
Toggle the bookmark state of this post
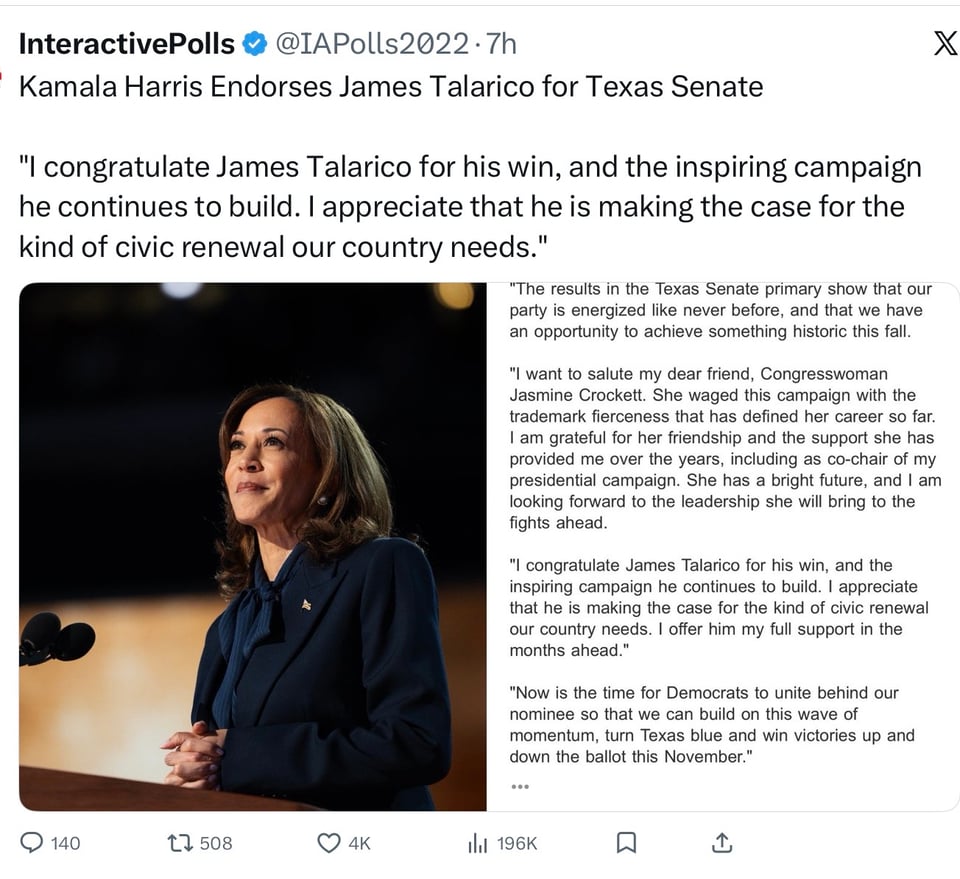626,843
